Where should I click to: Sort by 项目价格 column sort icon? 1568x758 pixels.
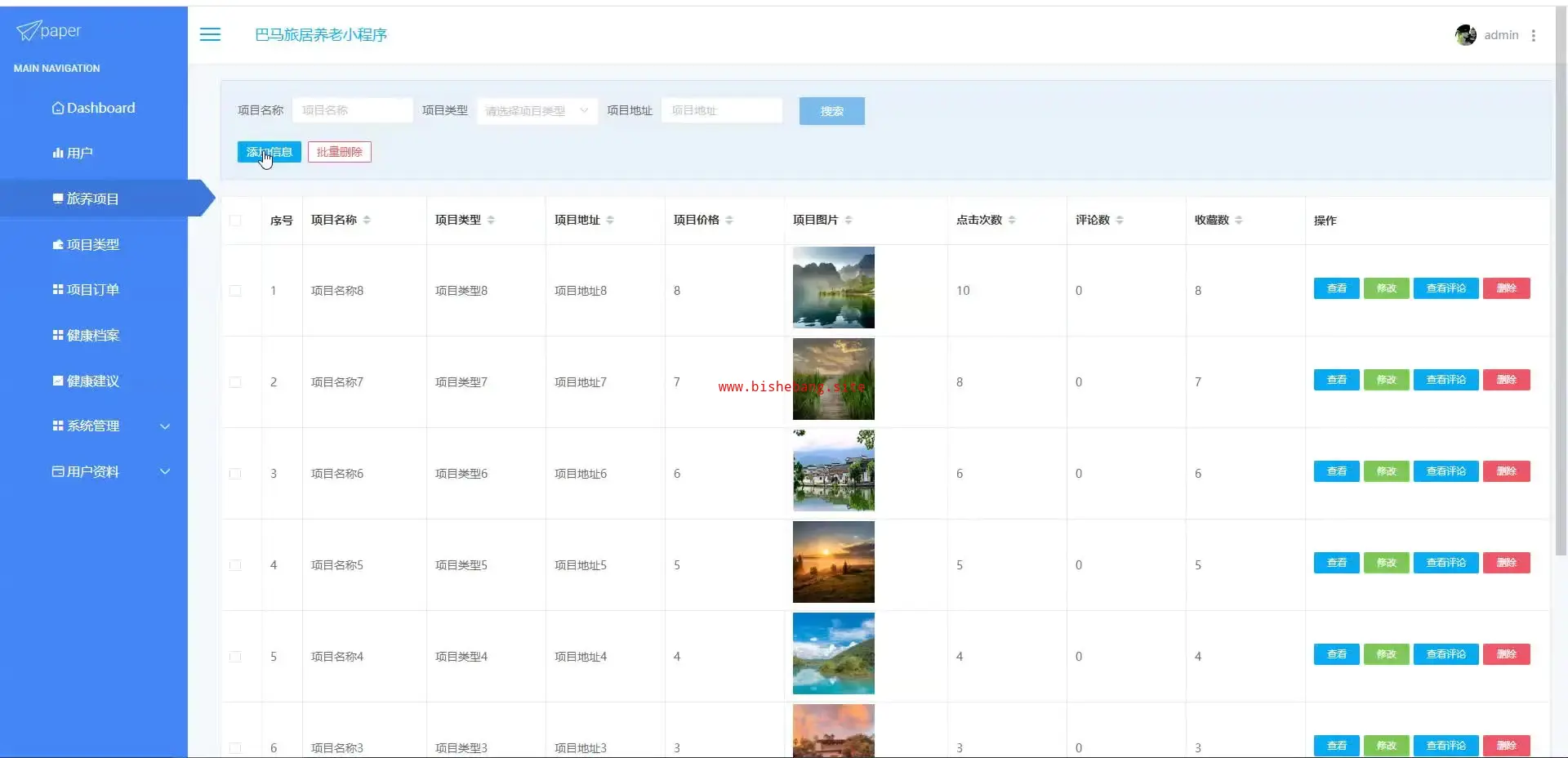click(x=729, y=220)
